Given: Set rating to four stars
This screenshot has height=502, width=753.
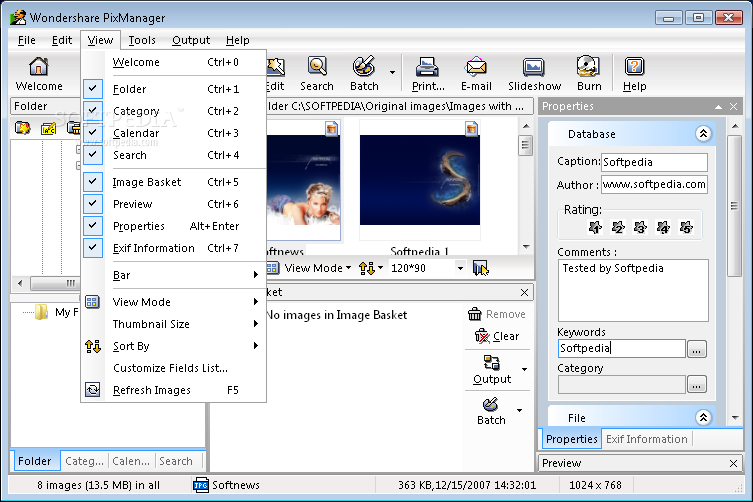Looking at the screenshot, I should pos(663,227).
